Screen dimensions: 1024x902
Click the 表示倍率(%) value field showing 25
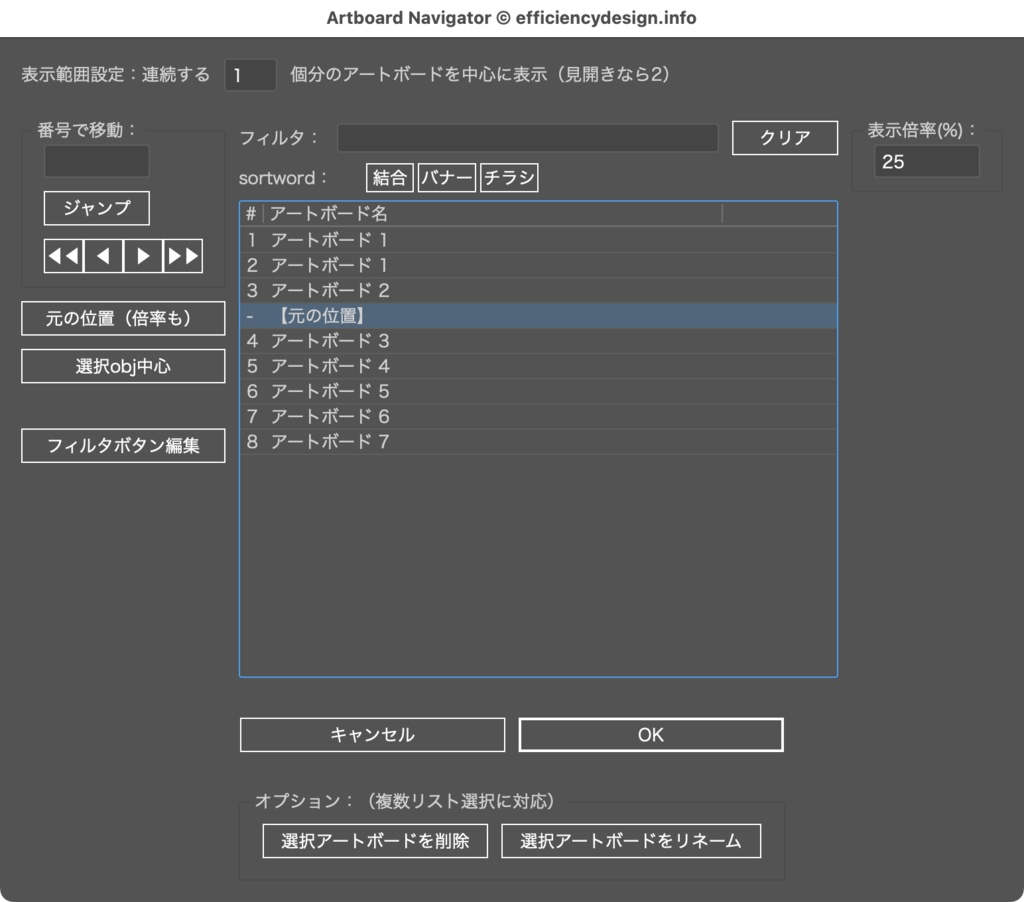pos(926,161)
